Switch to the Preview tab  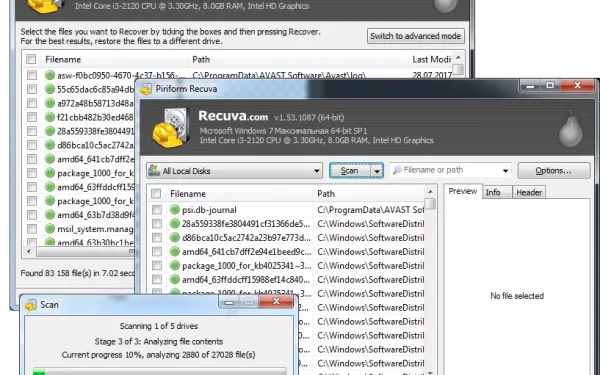[463, 191]
